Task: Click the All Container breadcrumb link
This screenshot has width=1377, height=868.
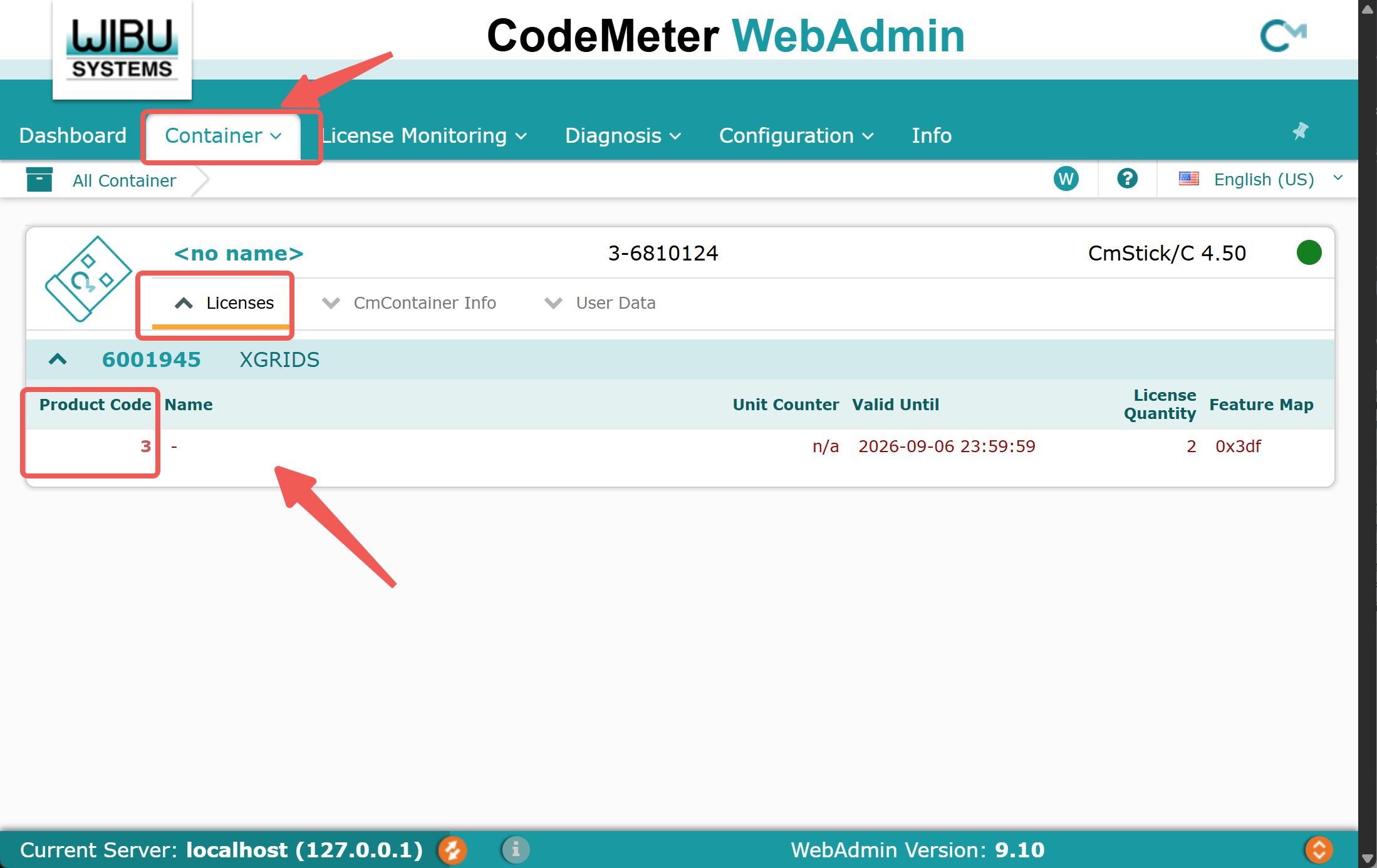Action: (x=124, y=180)
